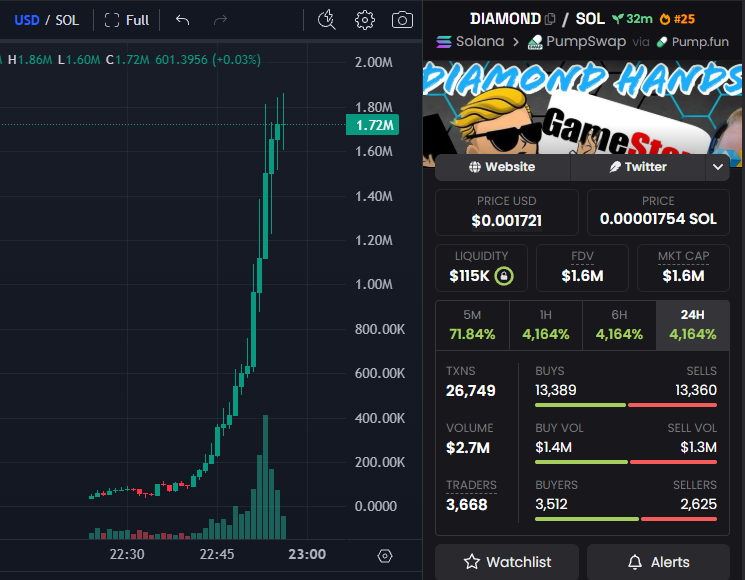Click the TXNS 26,749 value

470,390
